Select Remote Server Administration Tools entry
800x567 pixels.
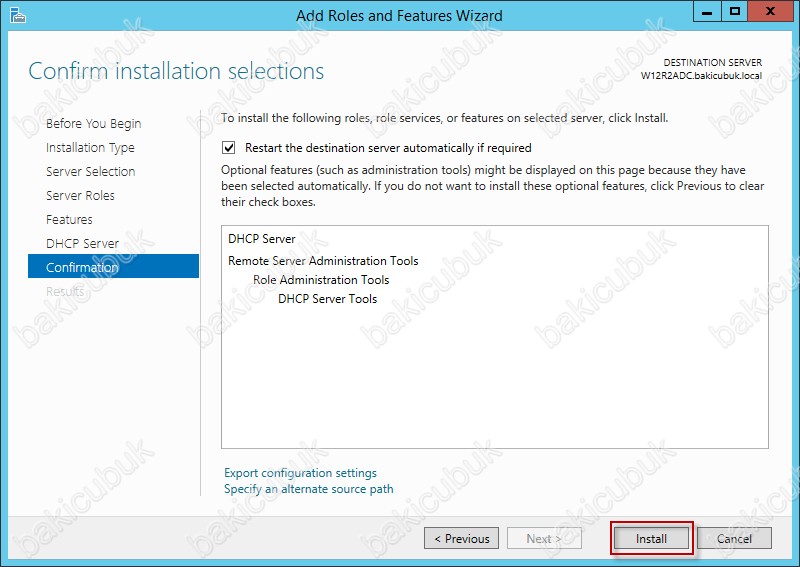pos(323,261)
